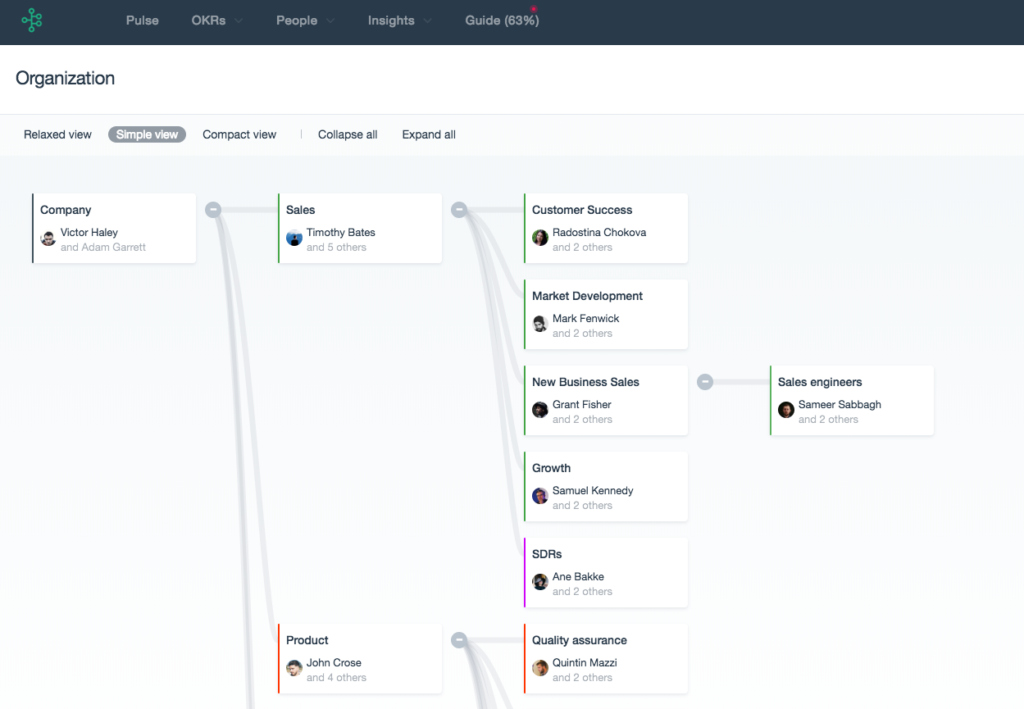
Task: Click 'and Adam Garrett' text
Action: click(x=103, y=247)
